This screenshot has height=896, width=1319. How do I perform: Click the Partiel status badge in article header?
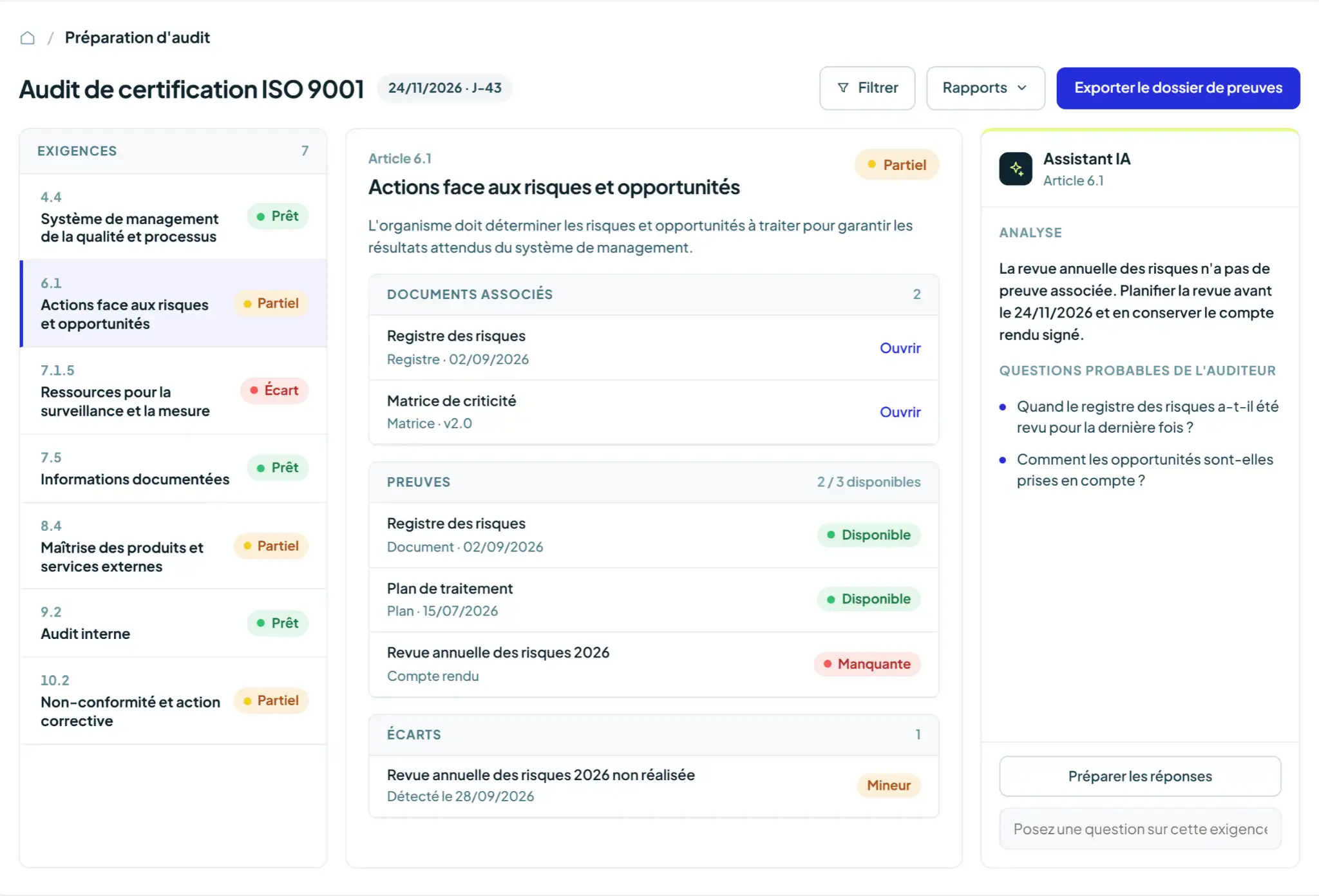(x=897, y=165)
